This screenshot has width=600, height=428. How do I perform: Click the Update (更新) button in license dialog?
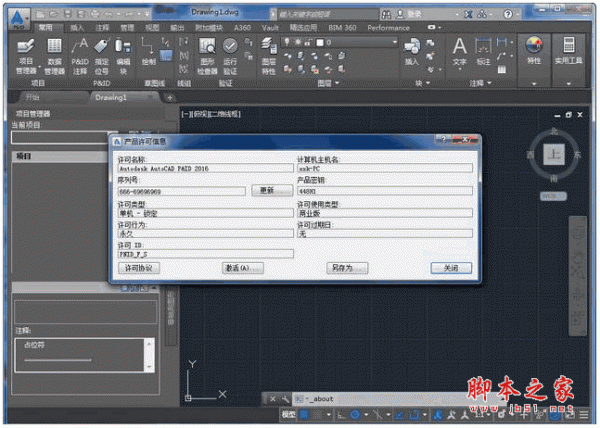tap(272, 190)
